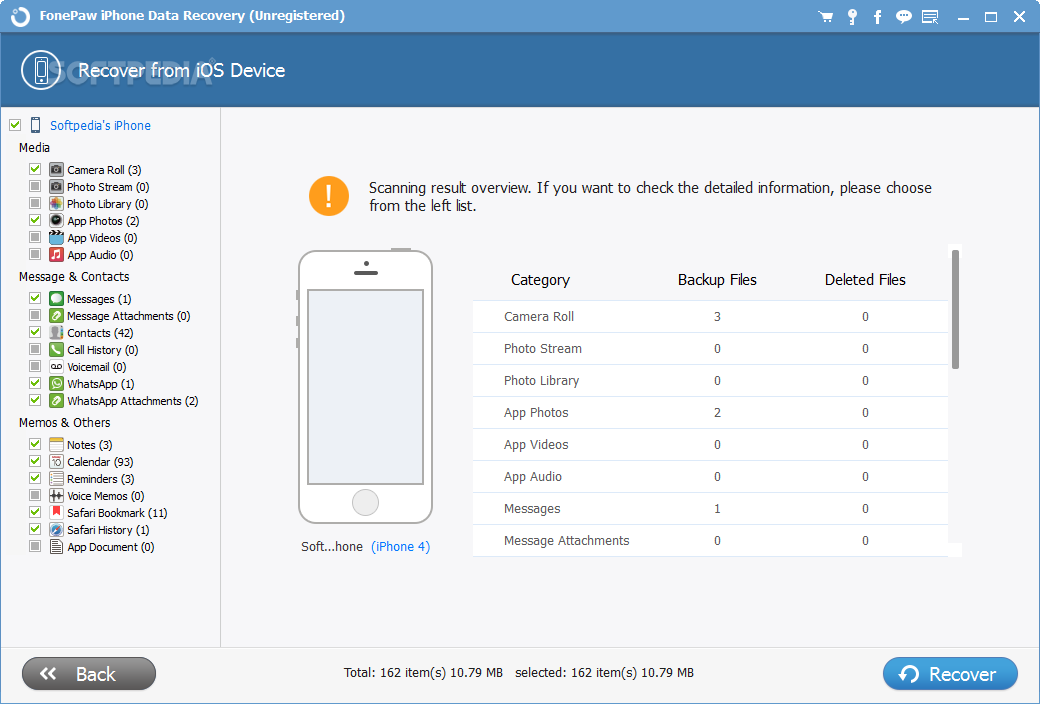Click the FonePaw logo icon in title bar

[x=21, y=17]
